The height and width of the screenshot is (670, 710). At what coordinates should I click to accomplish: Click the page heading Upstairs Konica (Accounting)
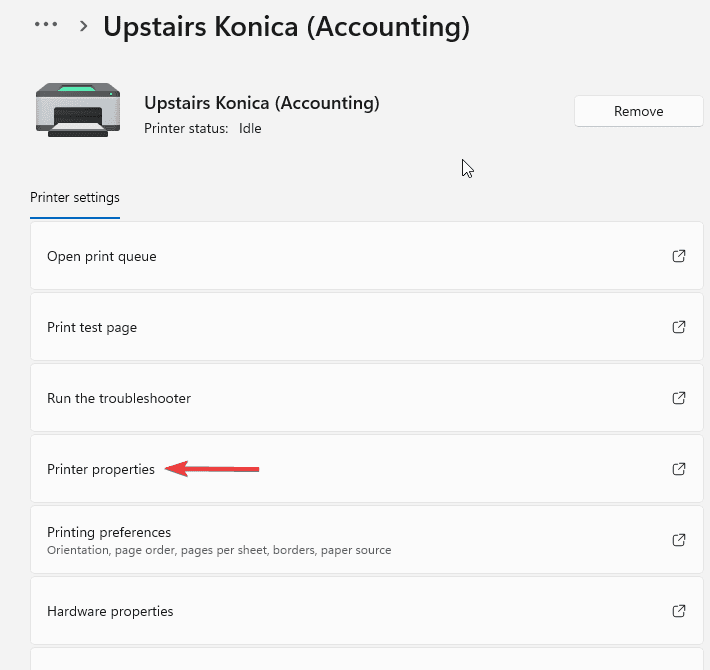(286, 26)
